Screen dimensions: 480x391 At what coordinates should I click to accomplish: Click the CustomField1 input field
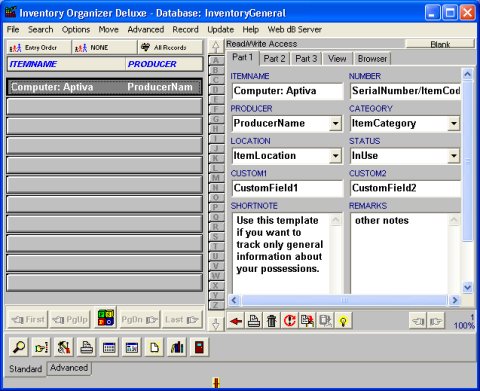pos(287,188)
